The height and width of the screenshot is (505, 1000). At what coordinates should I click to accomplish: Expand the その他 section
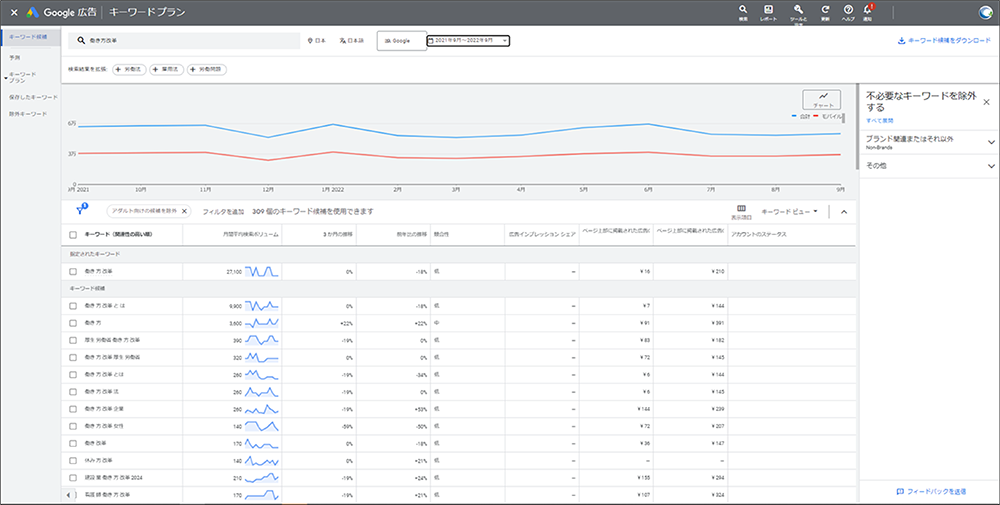(930, 166)
